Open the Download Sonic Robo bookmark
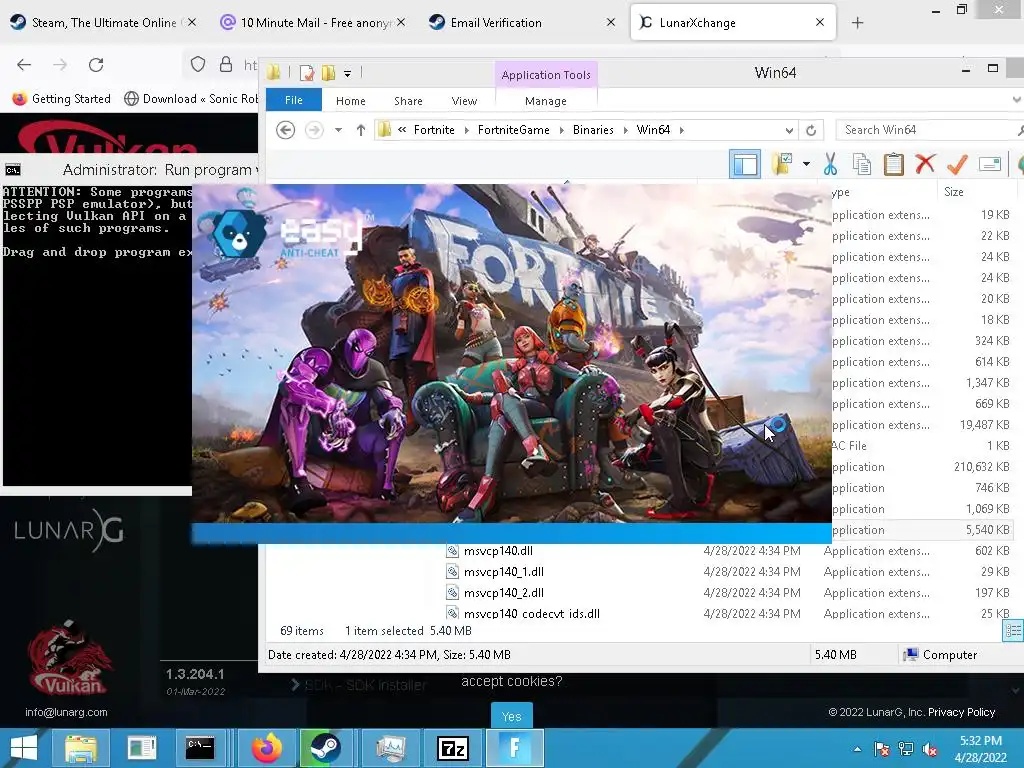The image size is (1024, 768). click(191, 99)
